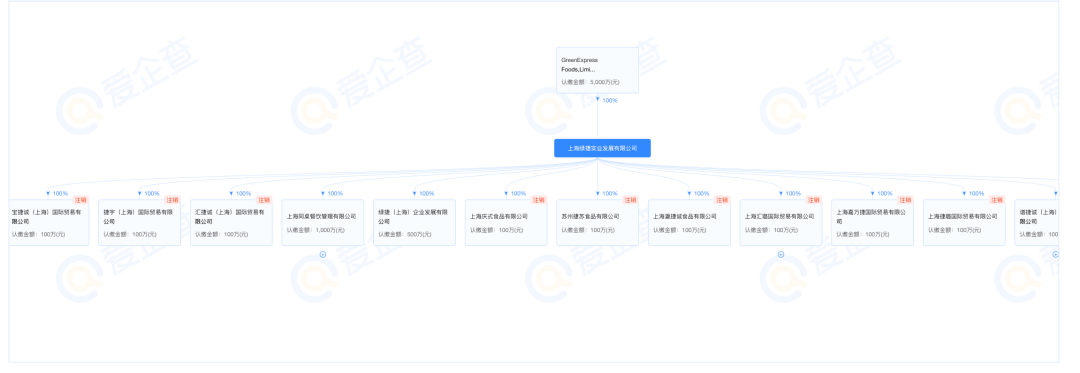Viewport: 1080px width, 373px height.
Task: Click 100% arrow label above 上海同桌餐饮管理
Action: point(332,193)
